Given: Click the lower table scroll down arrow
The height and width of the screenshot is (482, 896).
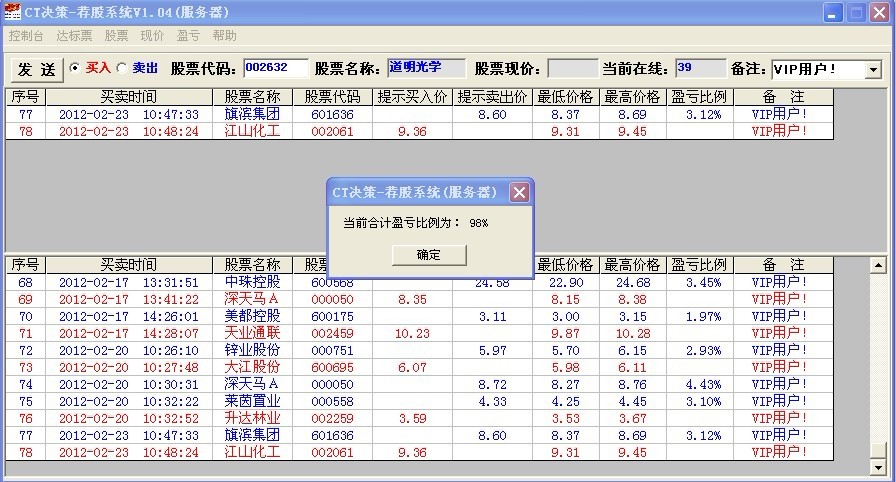Looking at the screenshot, I should point(878,468).
